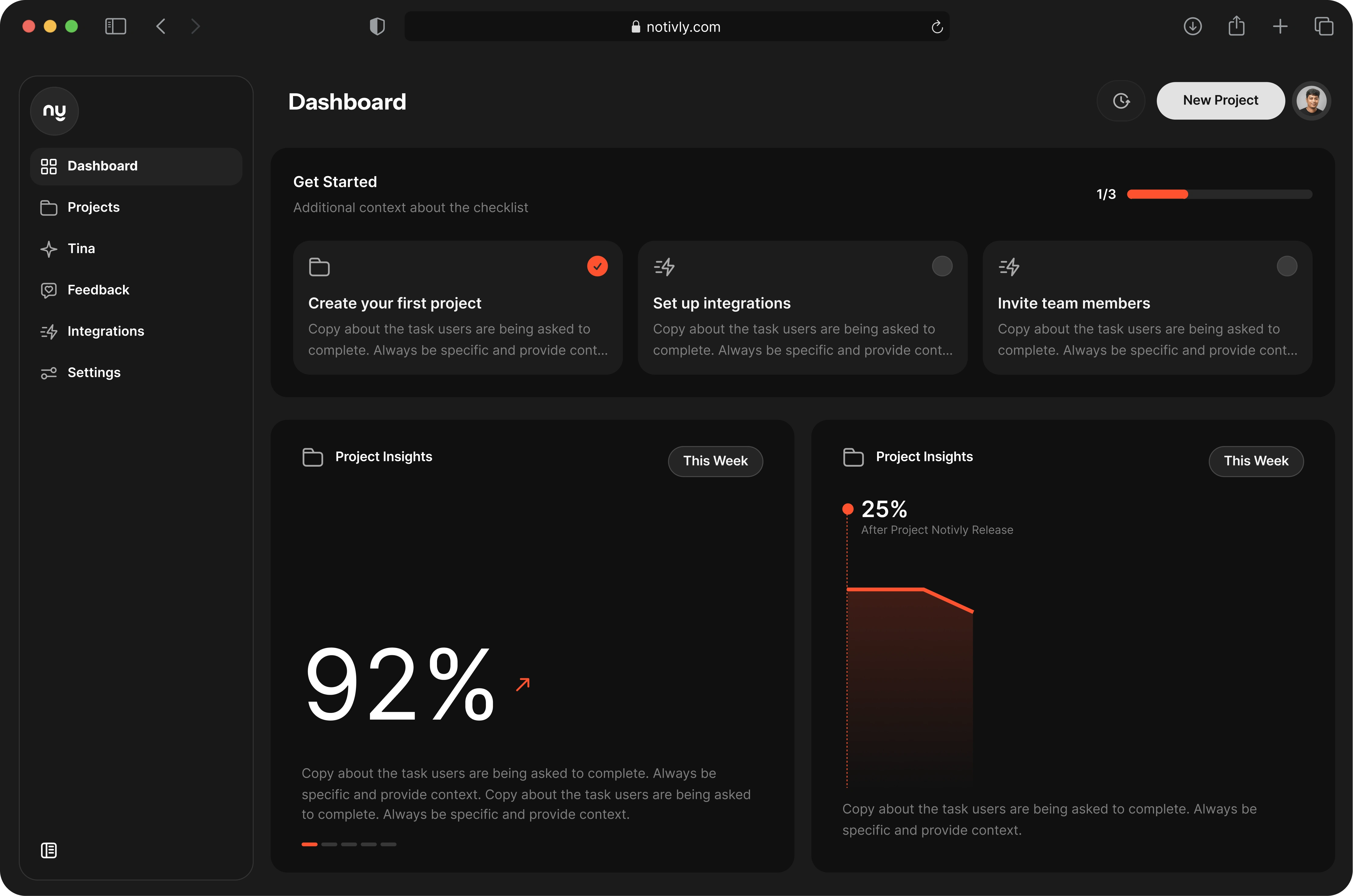The width and height of the screenshot is (1353, 896).
Task: Toggle the Safari sidebar icon
Action: pos(115,26)
